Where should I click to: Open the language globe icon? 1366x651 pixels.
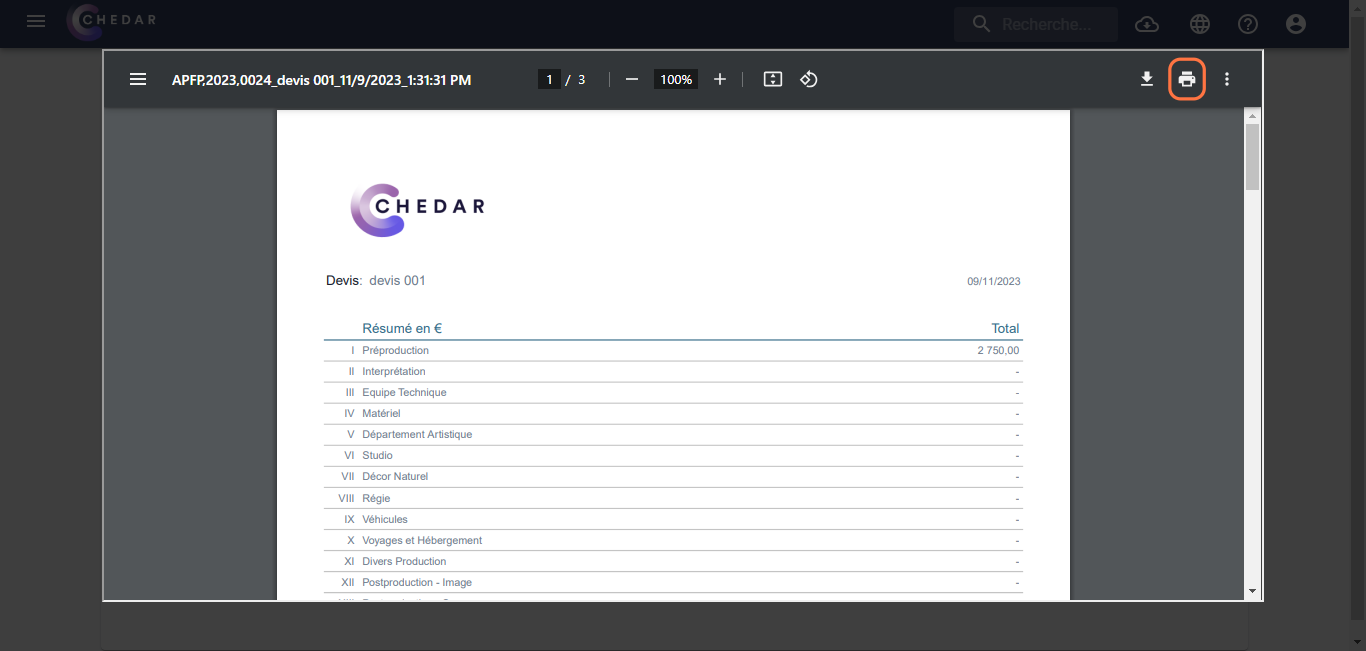(1200, 24)
